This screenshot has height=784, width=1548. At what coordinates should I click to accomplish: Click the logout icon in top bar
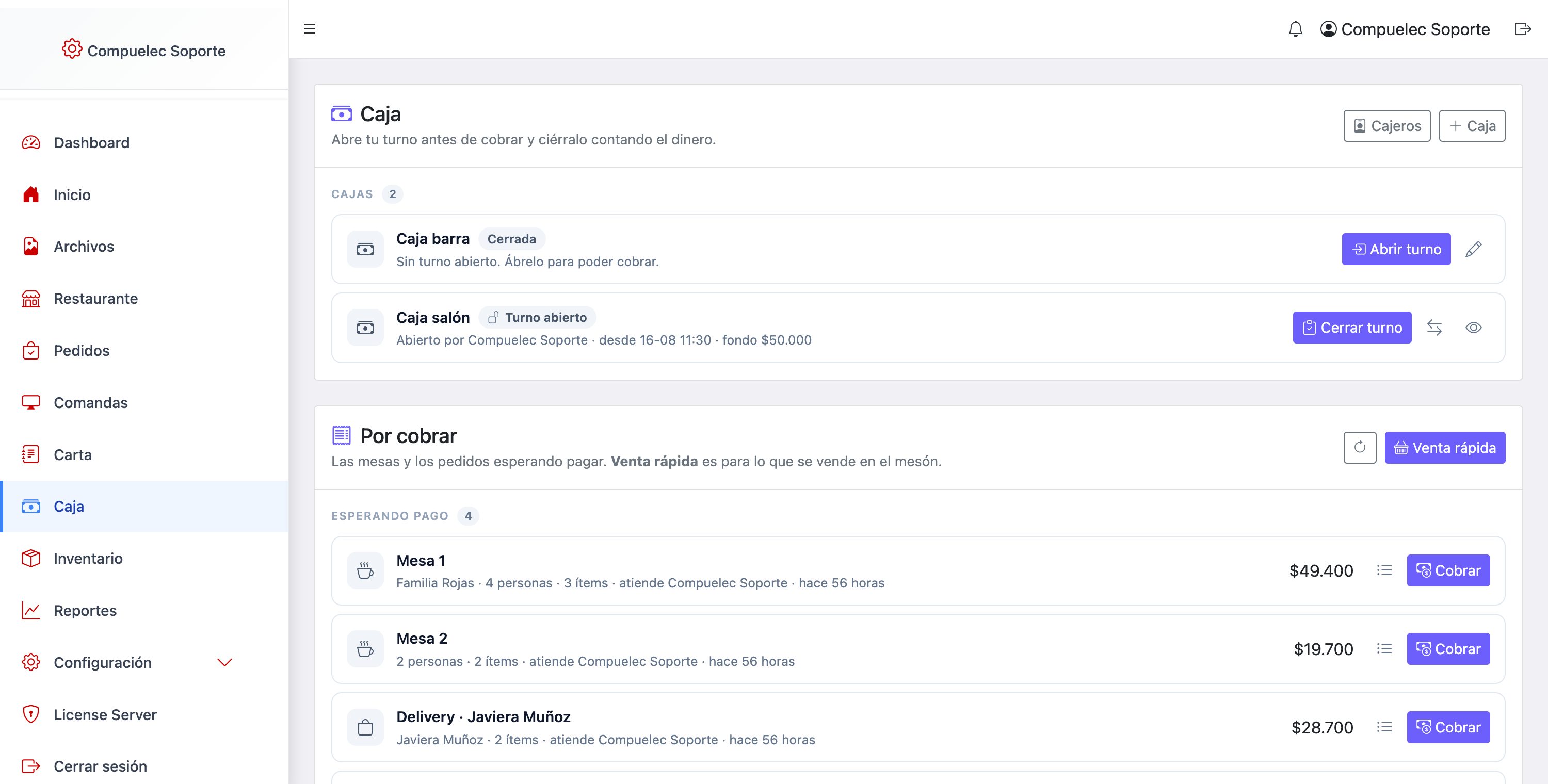click(1523, 29)
